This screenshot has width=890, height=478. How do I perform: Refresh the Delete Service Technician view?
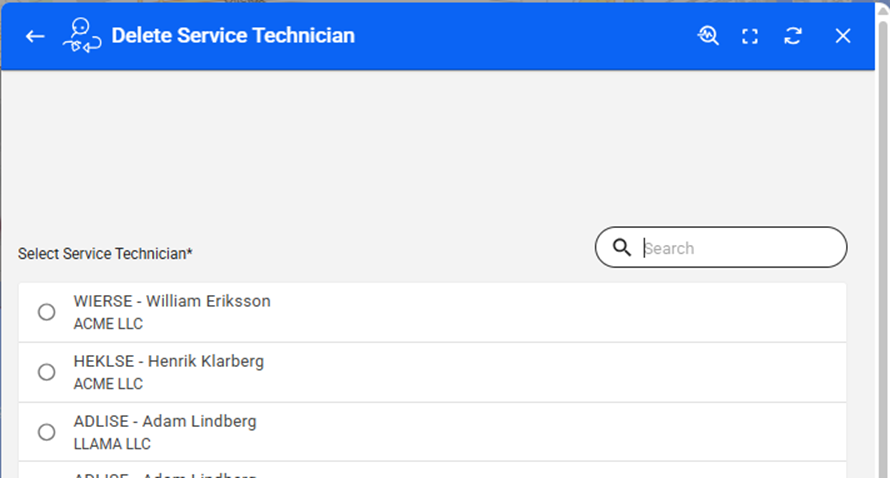(x=793, y=36)
